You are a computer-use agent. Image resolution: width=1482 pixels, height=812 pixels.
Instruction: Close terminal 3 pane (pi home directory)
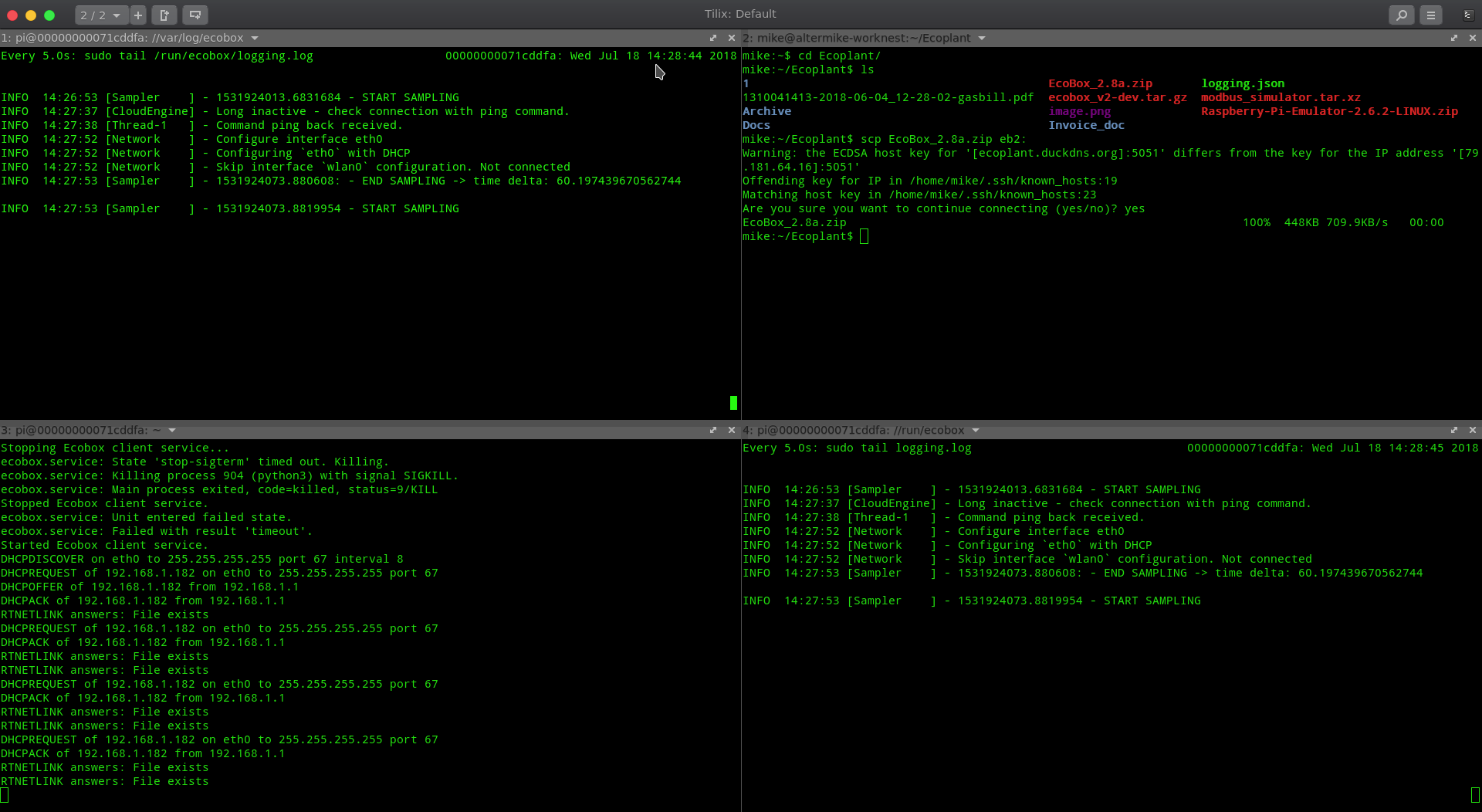[732, 430]
